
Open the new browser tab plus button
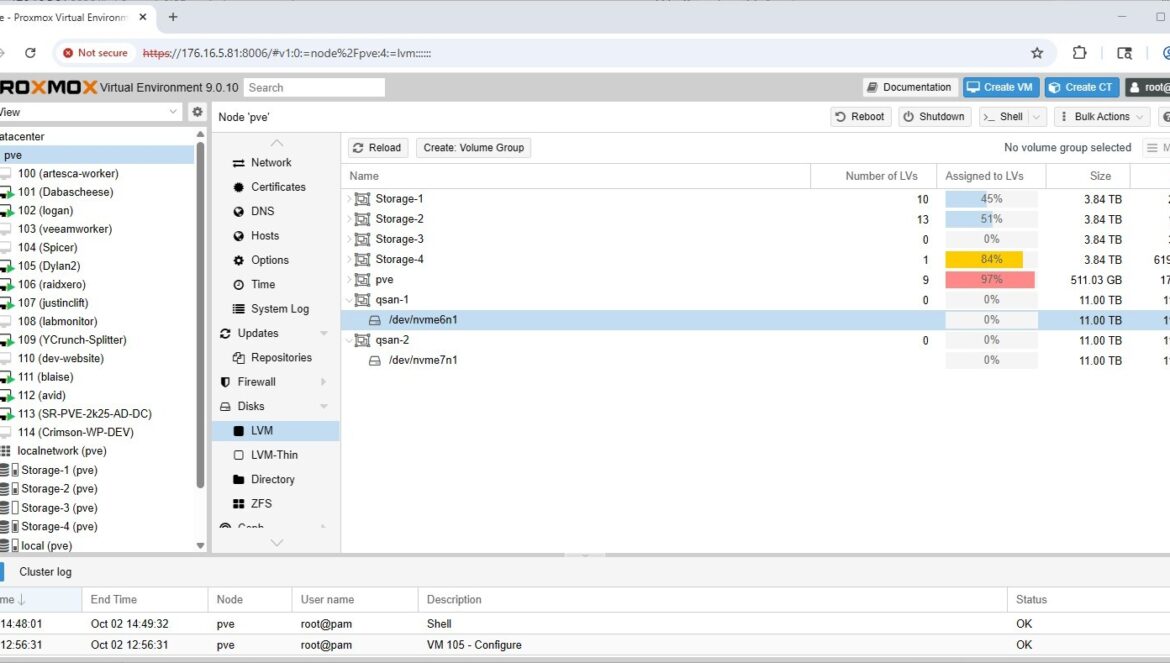[x=173, y=17]
